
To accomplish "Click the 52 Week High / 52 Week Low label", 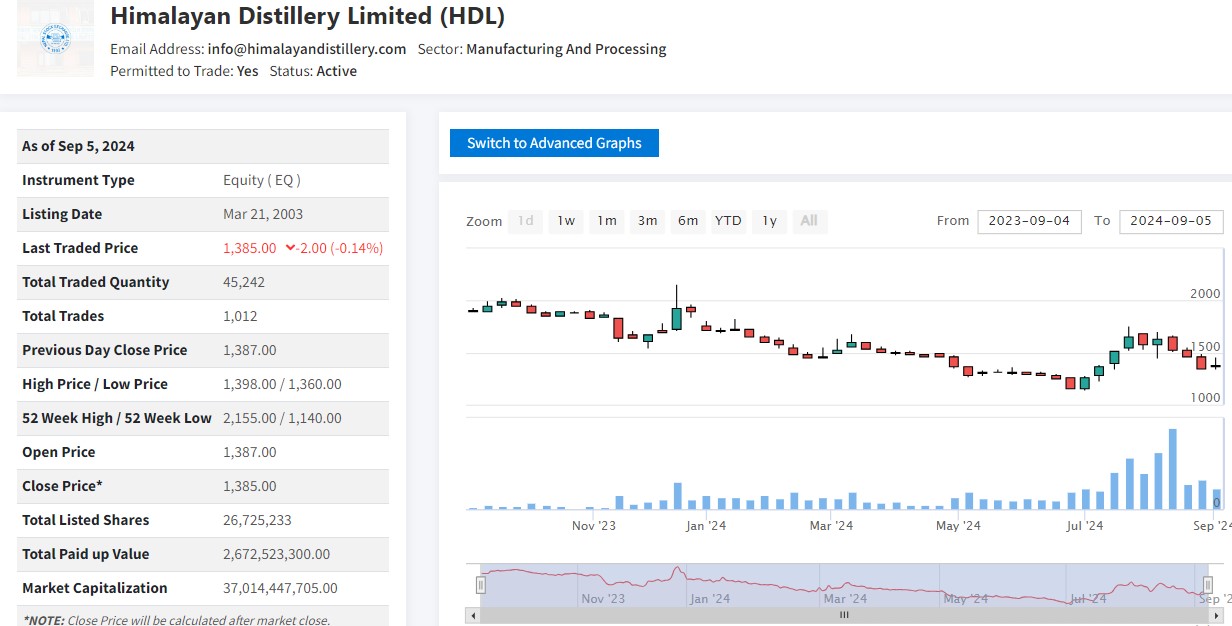I will (x=117, y=418).
